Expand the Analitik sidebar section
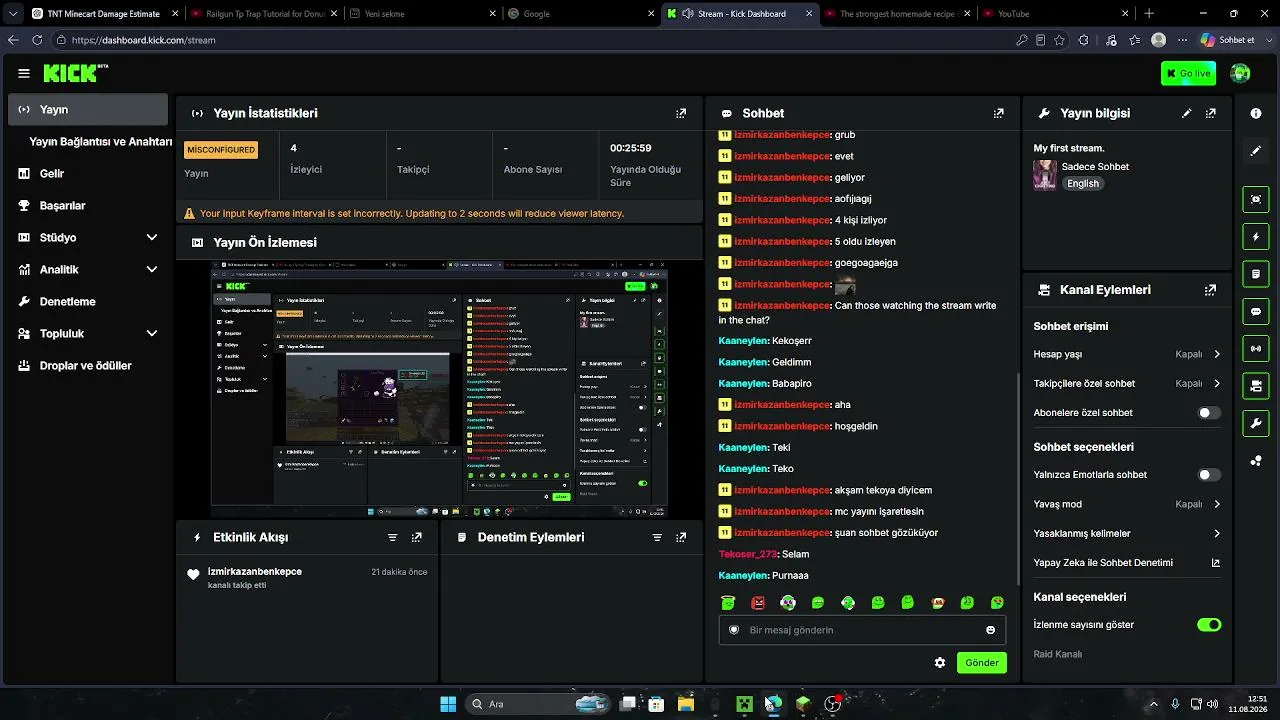1280x720 pixels. (88, 270)
